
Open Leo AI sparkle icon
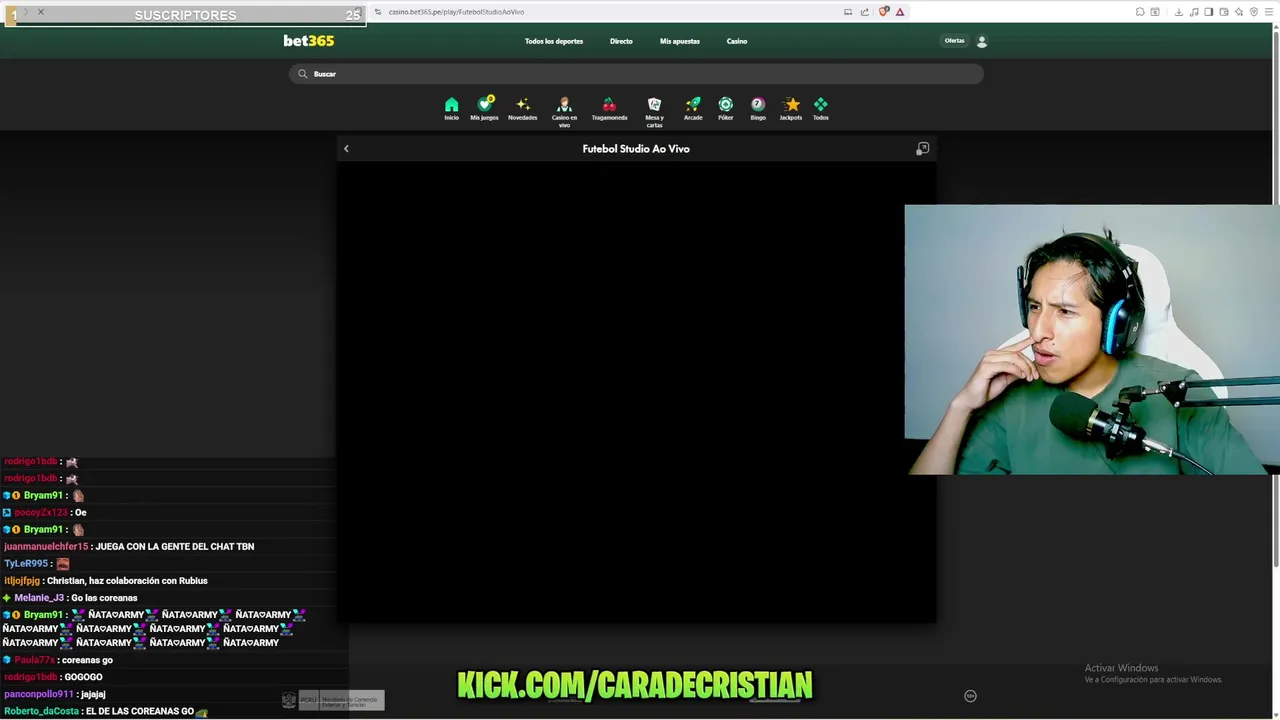coord(1239,12)
